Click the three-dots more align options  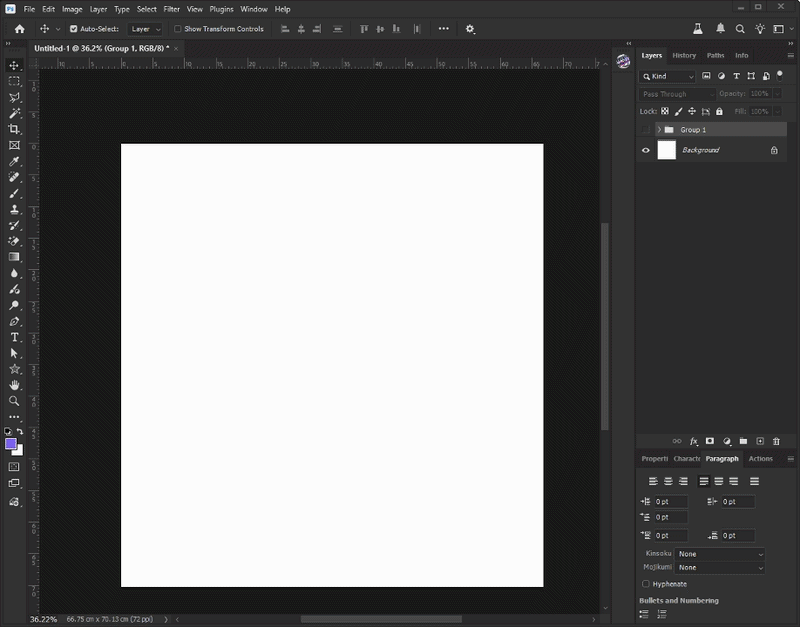point(443,29)
